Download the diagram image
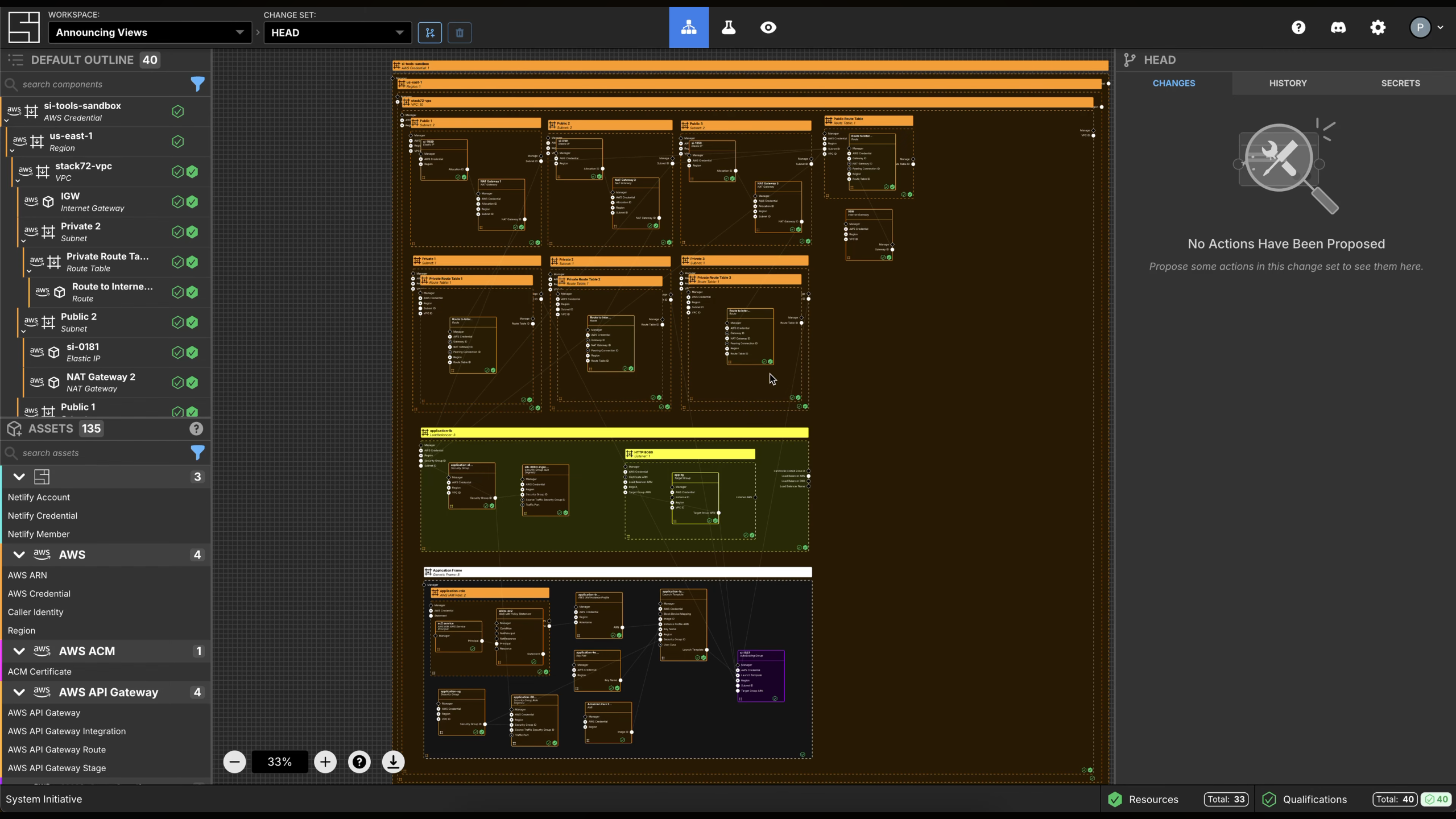This screenshot has height=819, width=1456. [x=393, y=762]
